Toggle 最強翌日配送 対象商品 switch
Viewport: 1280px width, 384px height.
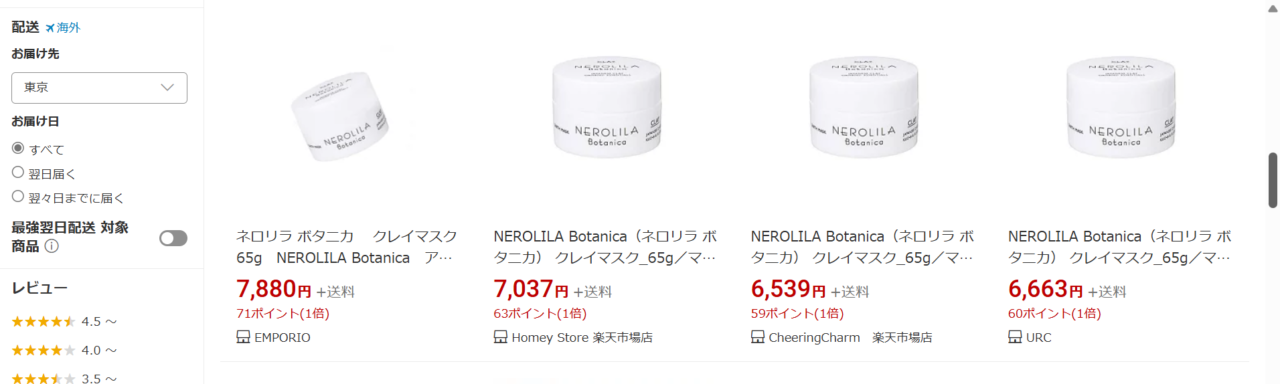click(x=173, y=238)
